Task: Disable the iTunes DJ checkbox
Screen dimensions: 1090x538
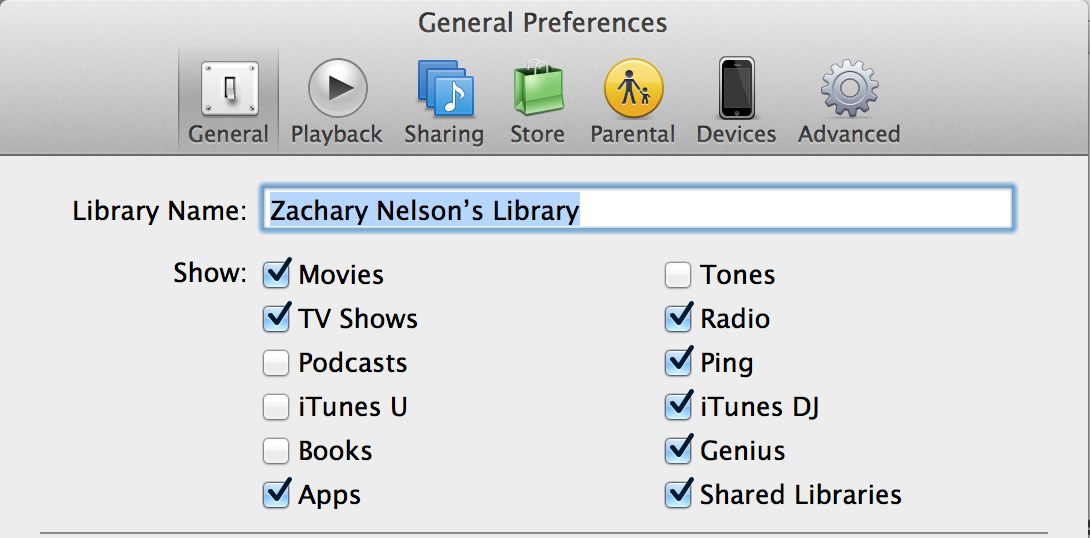Action: pyautogui.click(x=678, y=407)
